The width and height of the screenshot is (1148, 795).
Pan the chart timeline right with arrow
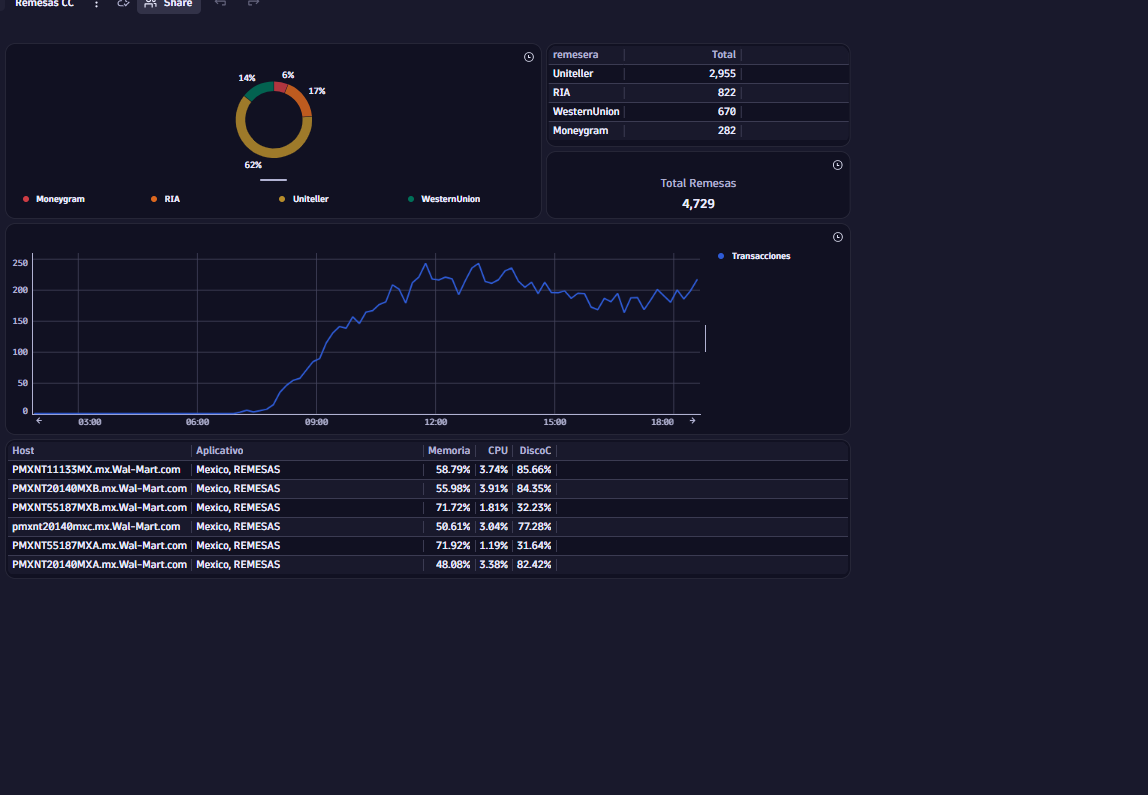point(693,421)
